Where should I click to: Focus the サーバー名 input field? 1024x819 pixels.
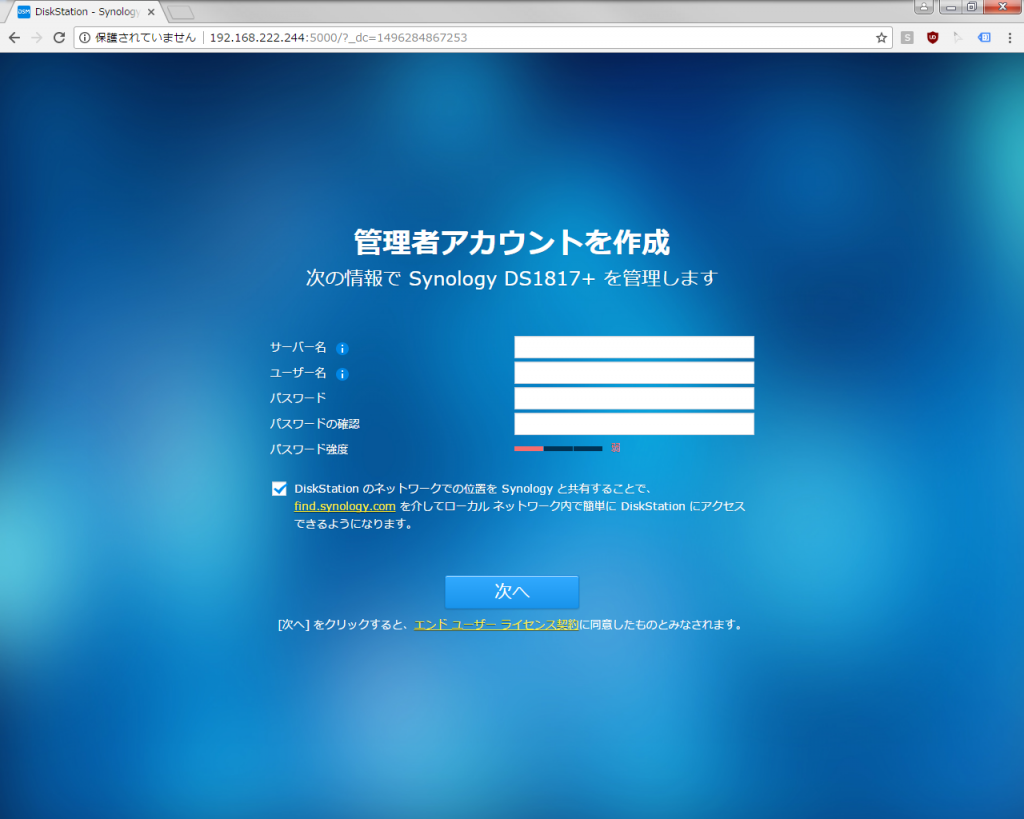[x=634, y=347]
